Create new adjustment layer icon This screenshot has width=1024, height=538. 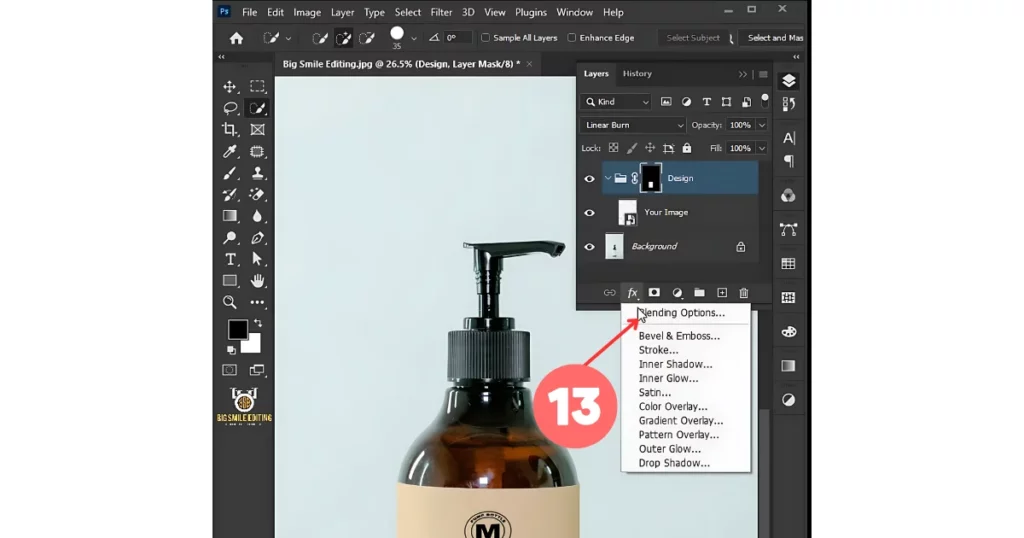coord(677,293)
